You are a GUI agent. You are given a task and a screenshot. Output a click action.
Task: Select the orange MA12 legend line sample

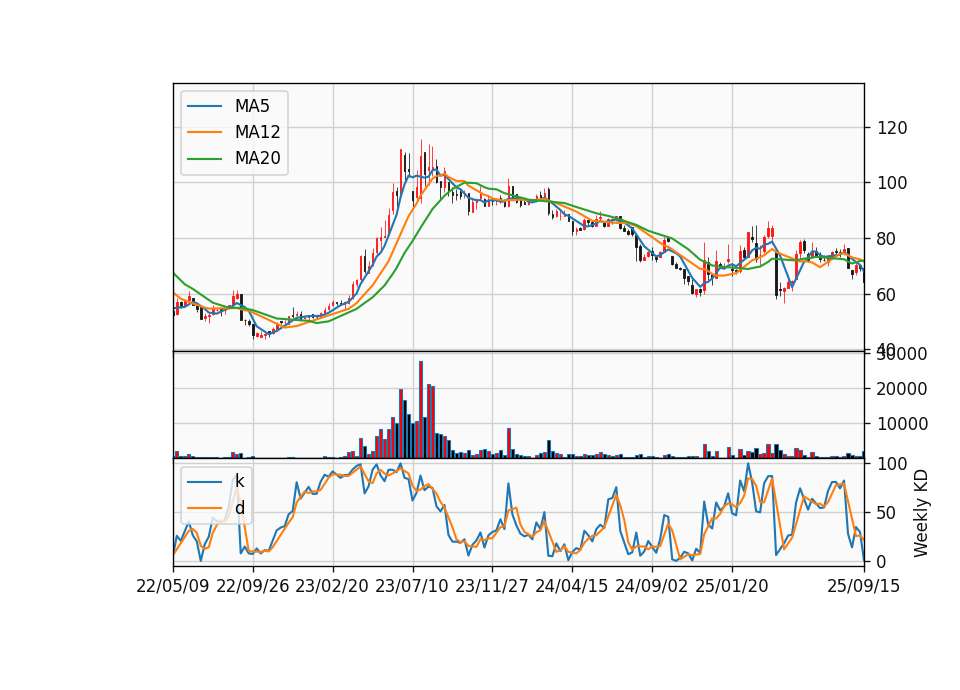204,132
